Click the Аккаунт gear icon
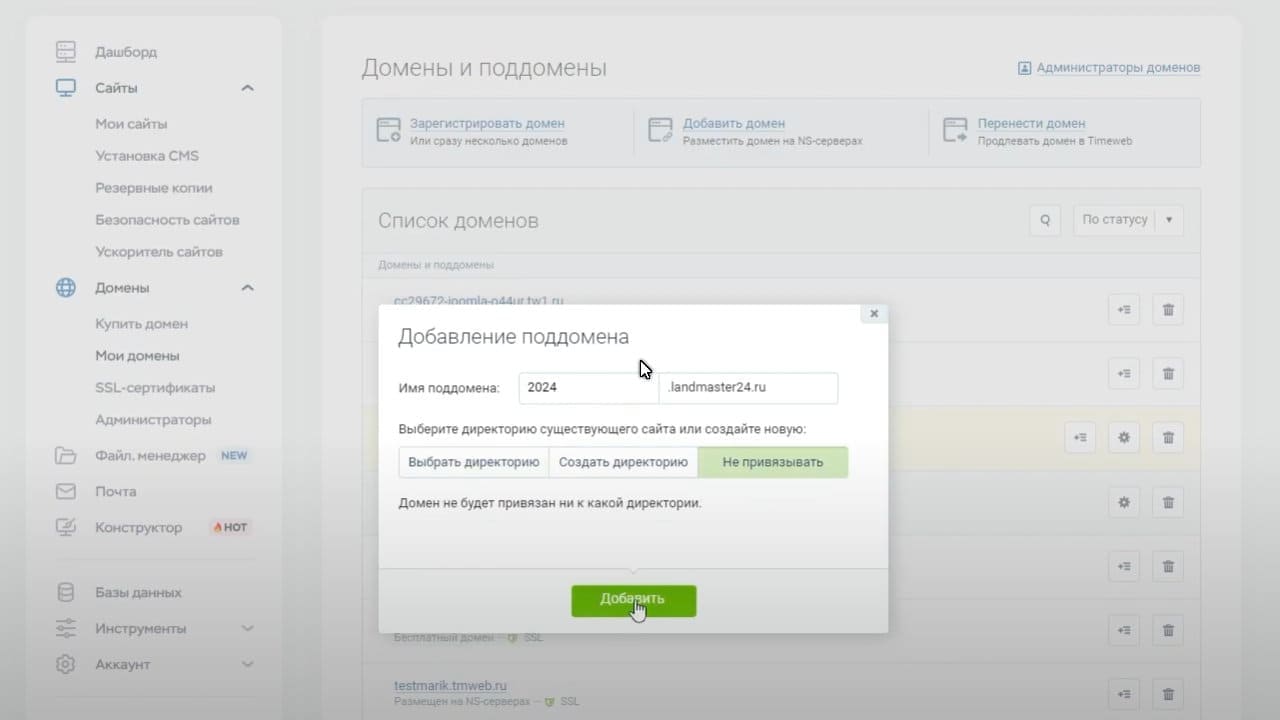Image resolution: width=1280 pixels, height=720 pixels. click(x=65, y=665)
